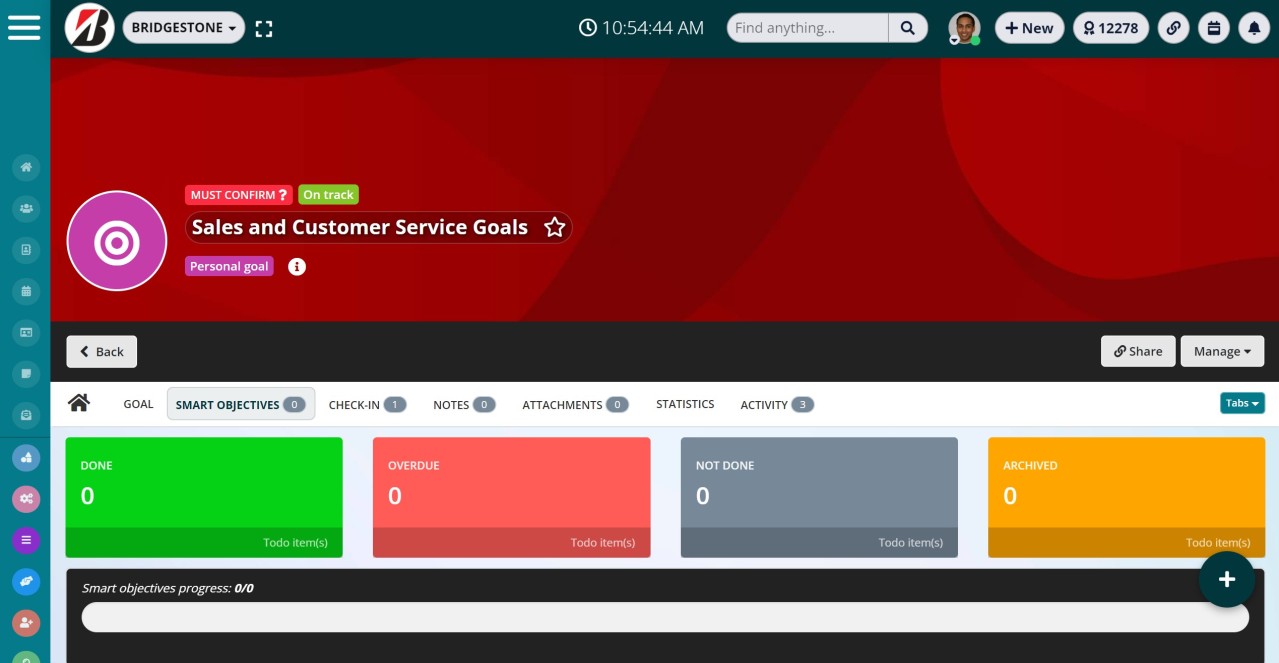Image resolution: width=1279 pixels, height=663 pixels.
Task: Toggle the favorite star on goal title
Action: 555,228
